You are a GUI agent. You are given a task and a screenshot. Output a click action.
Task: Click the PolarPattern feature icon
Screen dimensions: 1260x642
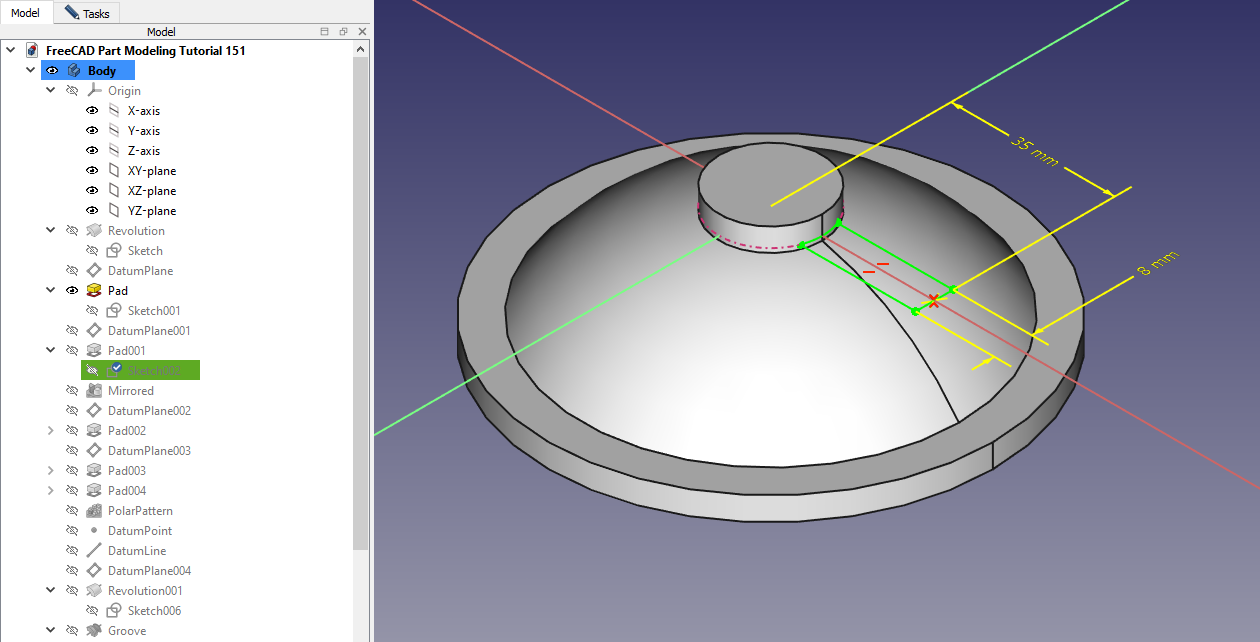tap(94, 511)
